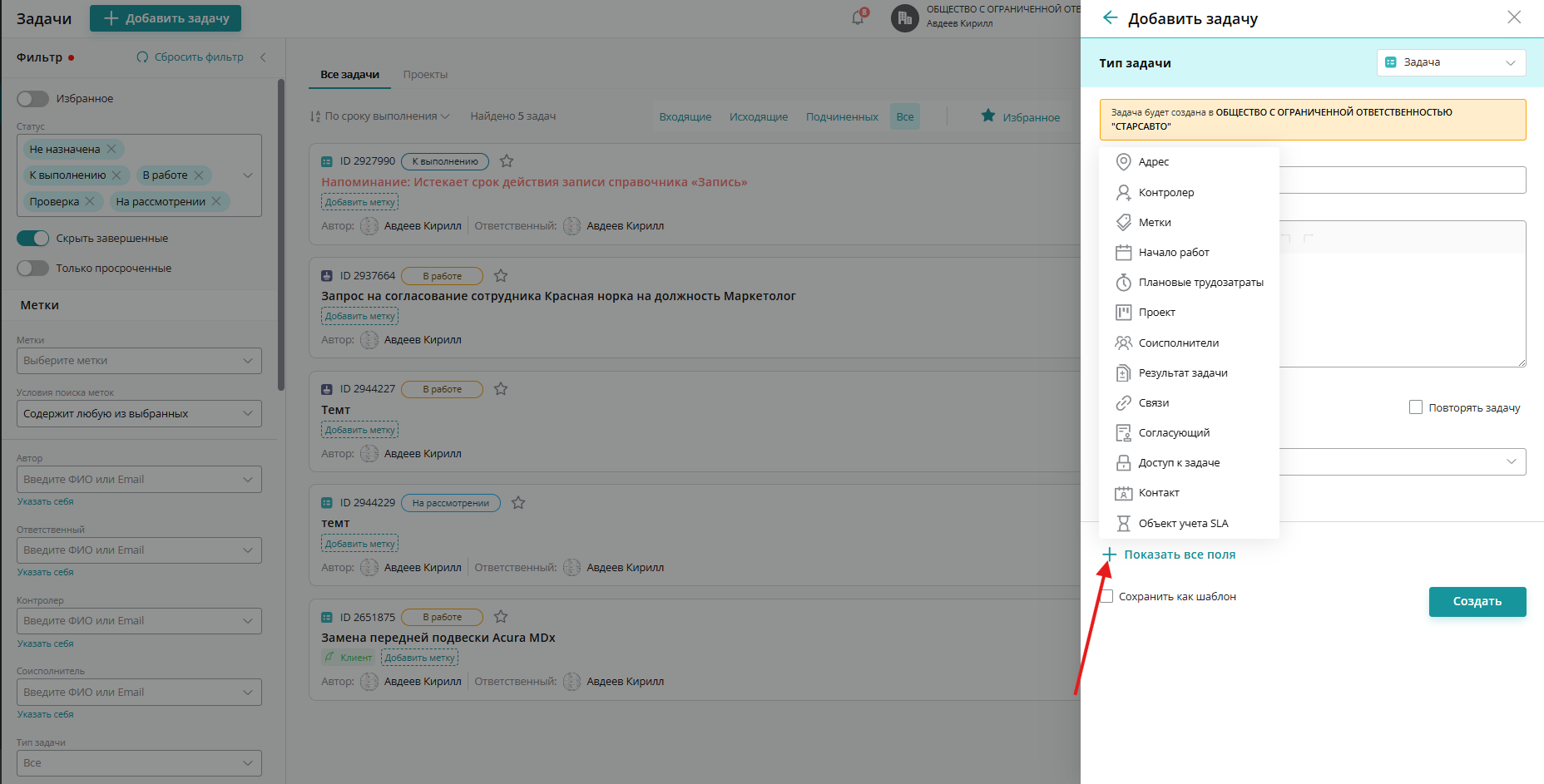The height and width of the screenshot is (784, 1544).
Task: Close the Добавить задачу panel
Action: coord(1514,17)
